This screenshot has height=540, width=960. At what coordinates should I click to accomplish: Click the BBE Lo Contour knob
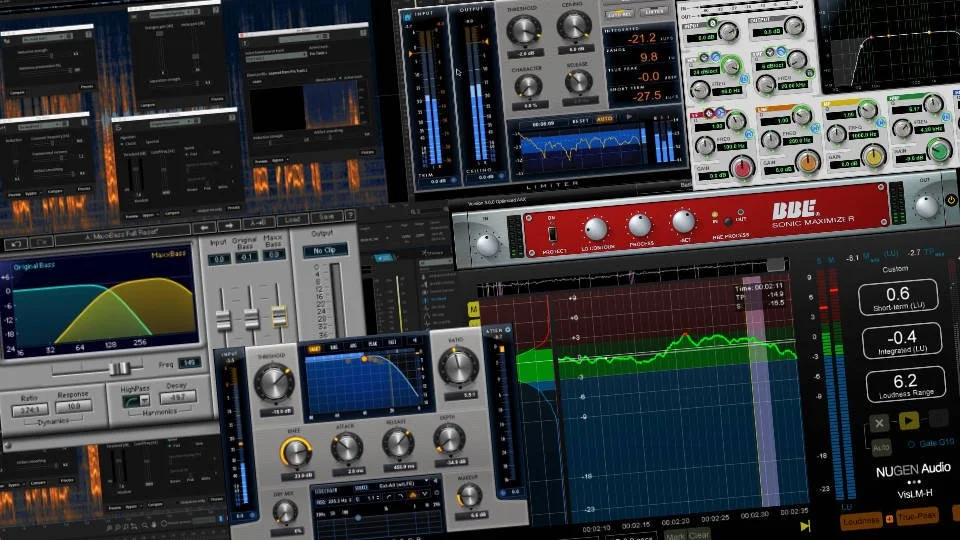[x=596, y=230]
